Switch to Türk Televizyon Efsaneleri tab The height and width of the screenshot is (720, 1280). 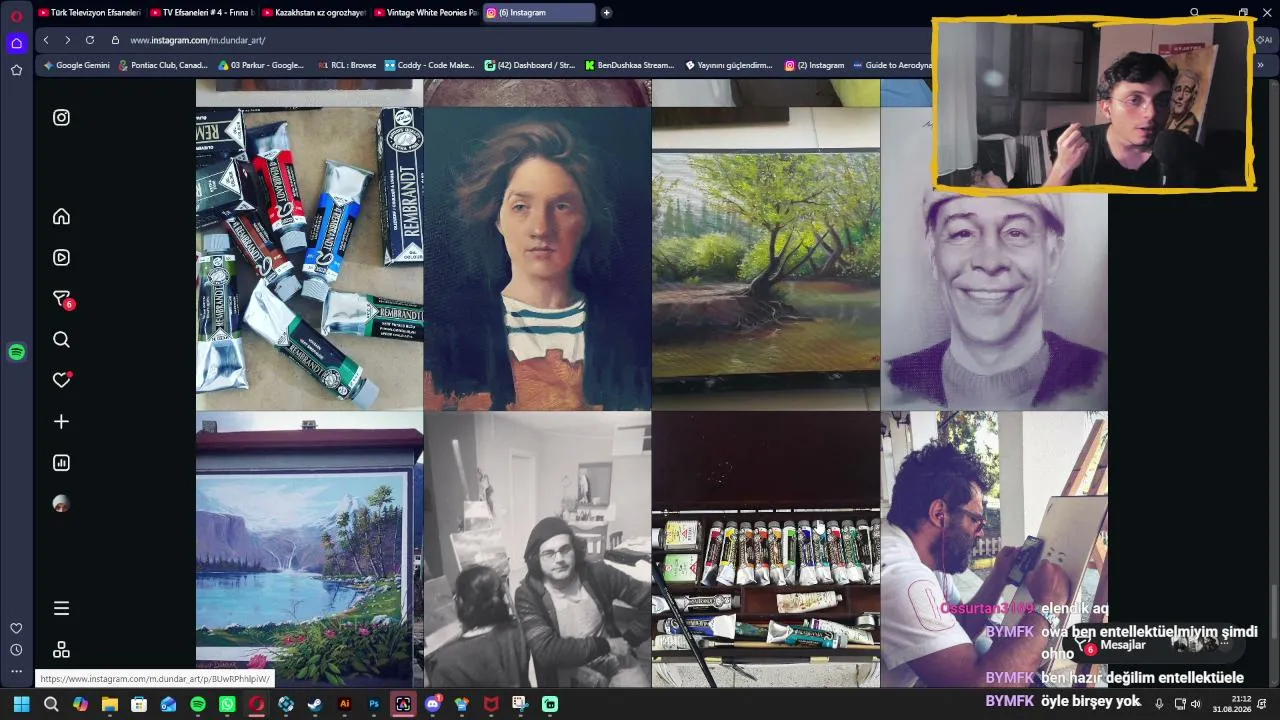click(89, 13)
